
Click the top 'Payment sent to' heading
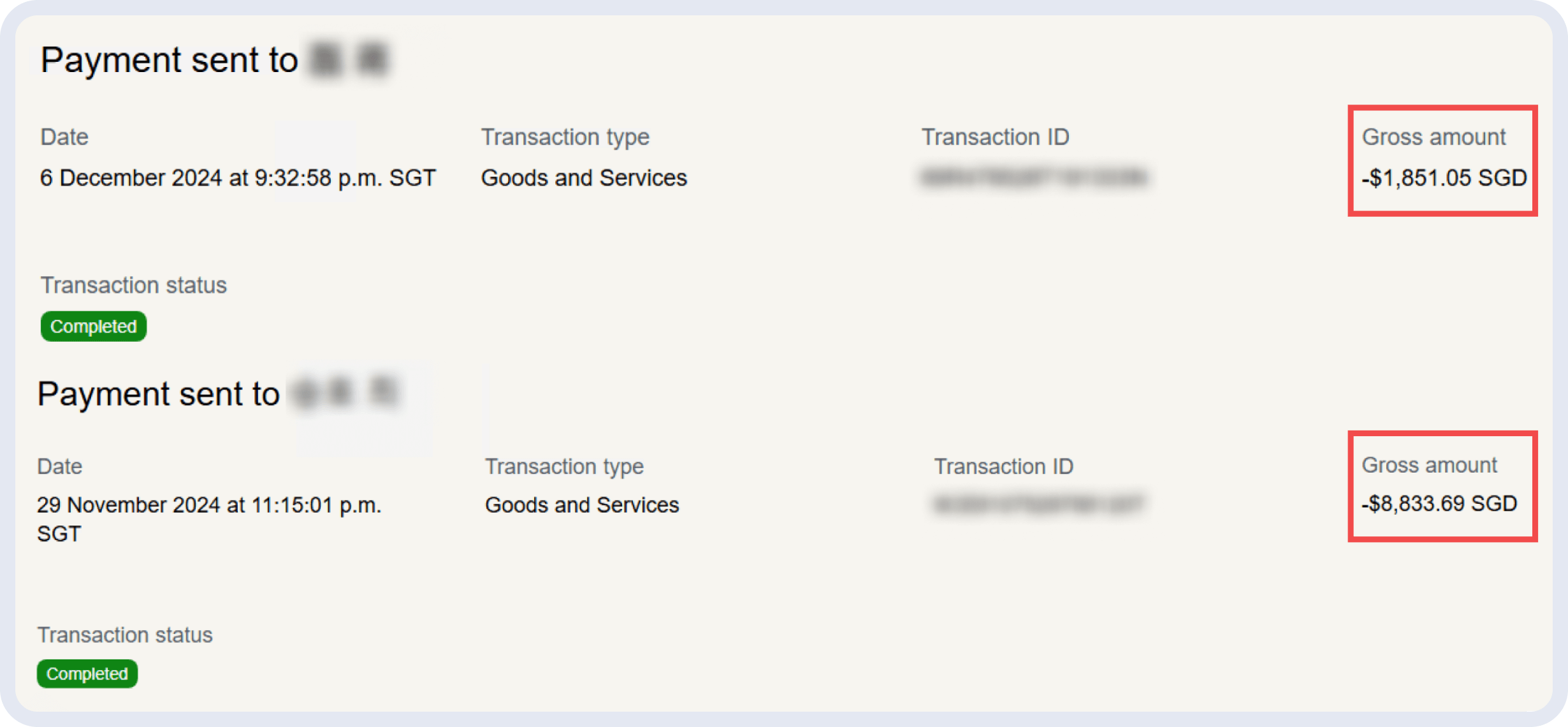point(169,61)
